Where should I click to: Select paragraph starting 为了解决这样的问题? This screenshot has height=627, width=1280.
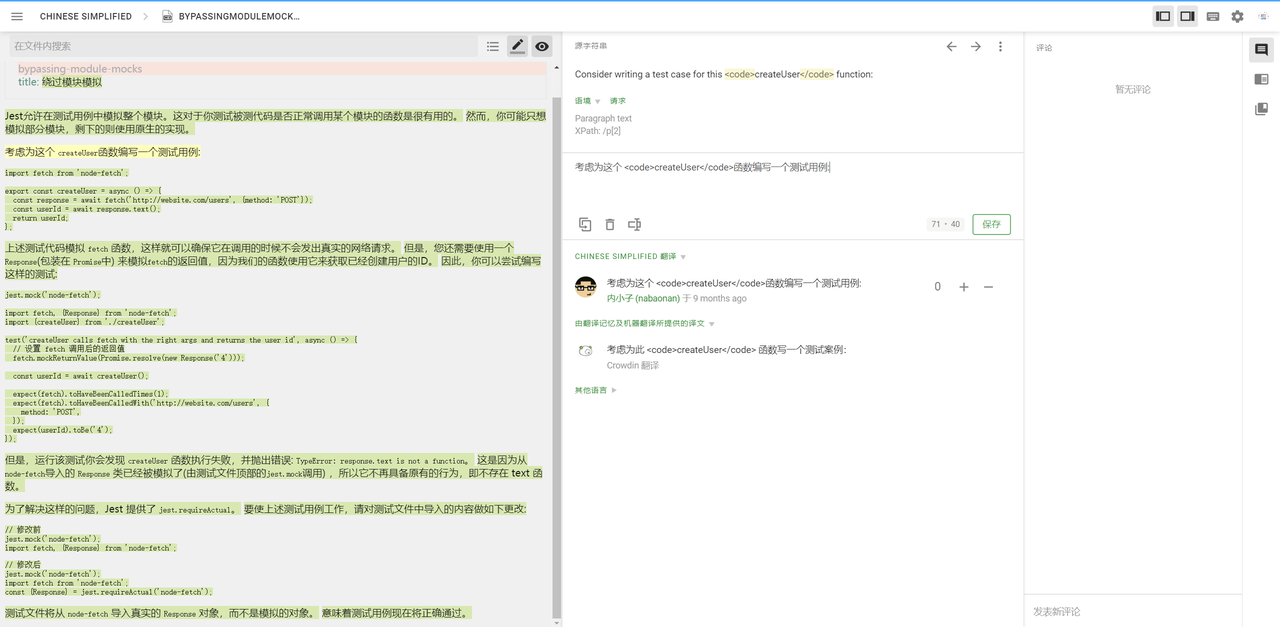click(265, 509)
